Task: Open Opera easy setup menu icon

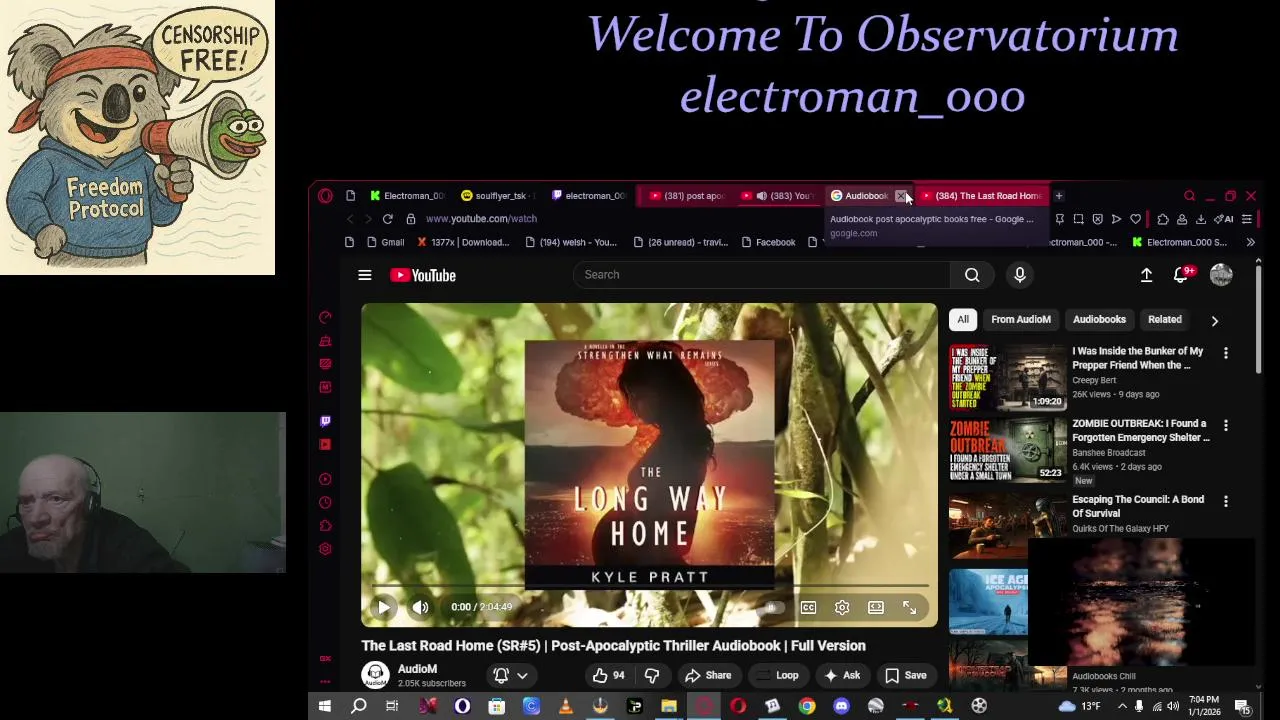Action: 1247,219
